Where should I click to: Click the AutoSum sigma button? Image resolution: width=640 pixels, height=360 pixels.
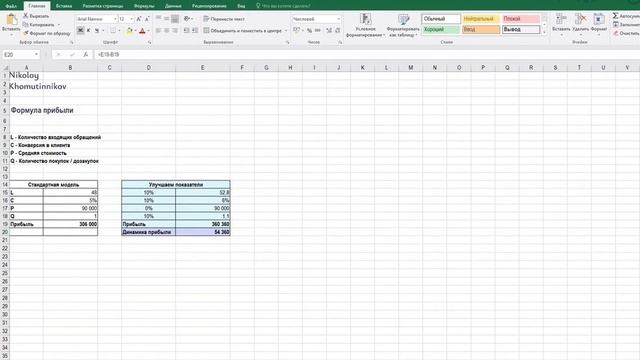(625, 16)
